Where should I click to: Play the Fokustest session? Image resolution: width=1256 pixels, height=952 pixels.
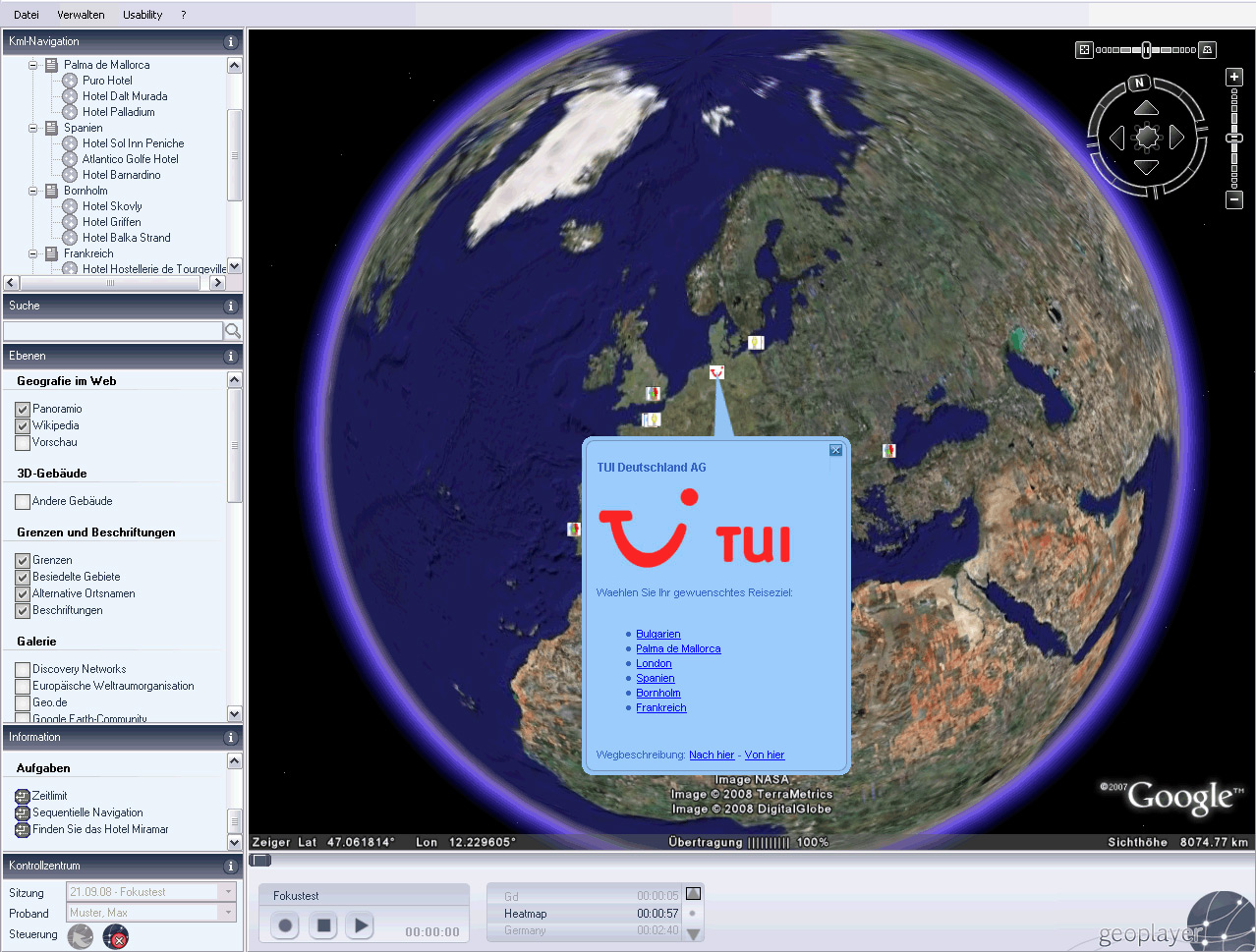coord(361,924)
